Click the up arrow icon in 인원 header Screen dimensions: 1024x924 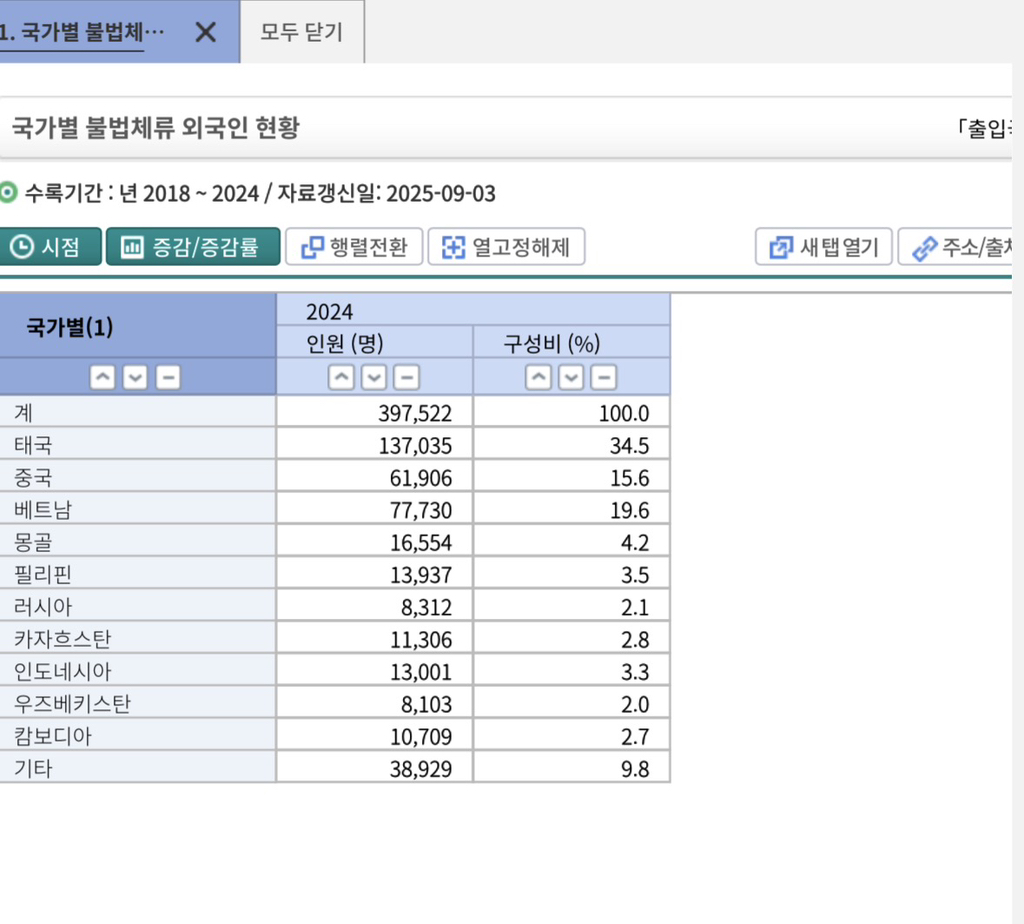[x=340, y=377]
